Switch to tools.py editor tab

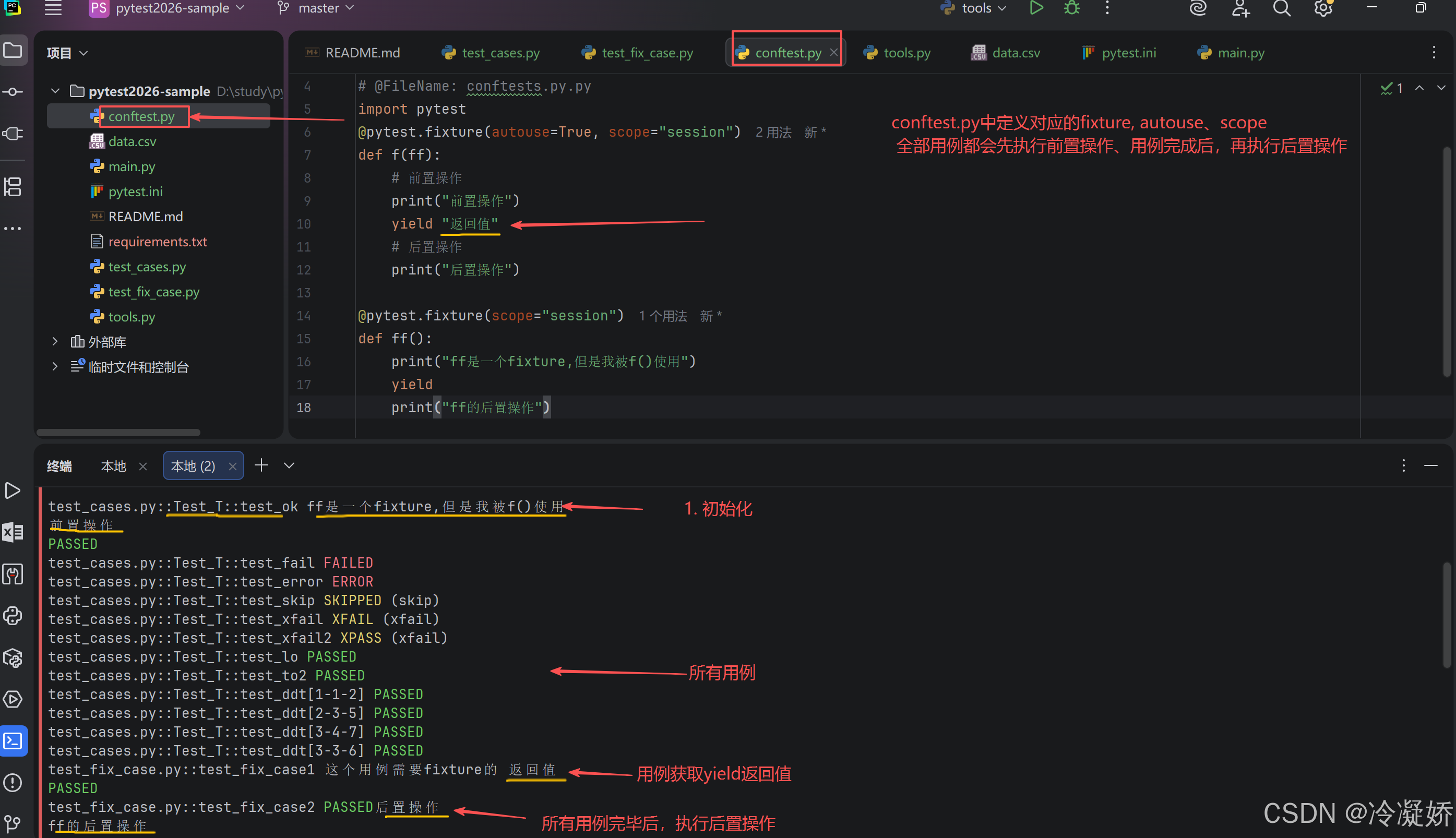897,53
